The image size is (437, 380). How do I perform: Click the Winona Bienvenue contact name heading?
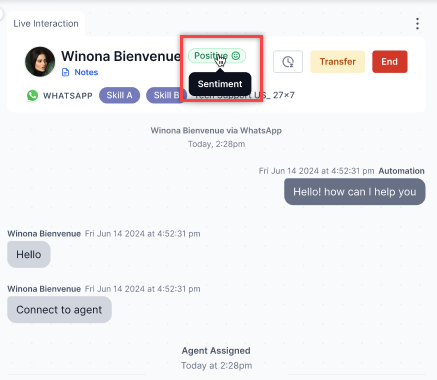pos(121,56)
